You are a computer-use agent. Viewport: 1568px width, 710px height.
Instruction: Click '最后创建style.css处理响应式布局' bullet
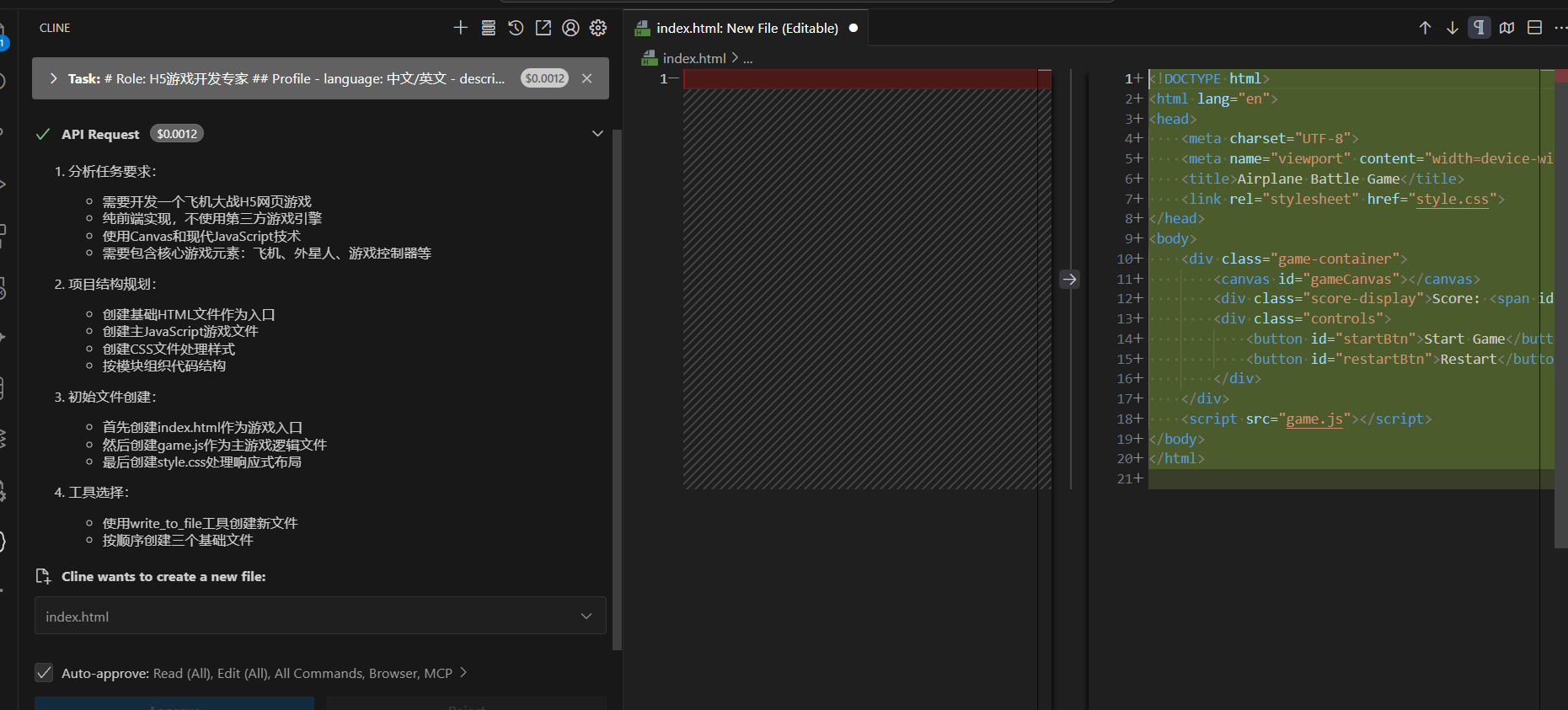pyautogui.click(x=201, y=462)
